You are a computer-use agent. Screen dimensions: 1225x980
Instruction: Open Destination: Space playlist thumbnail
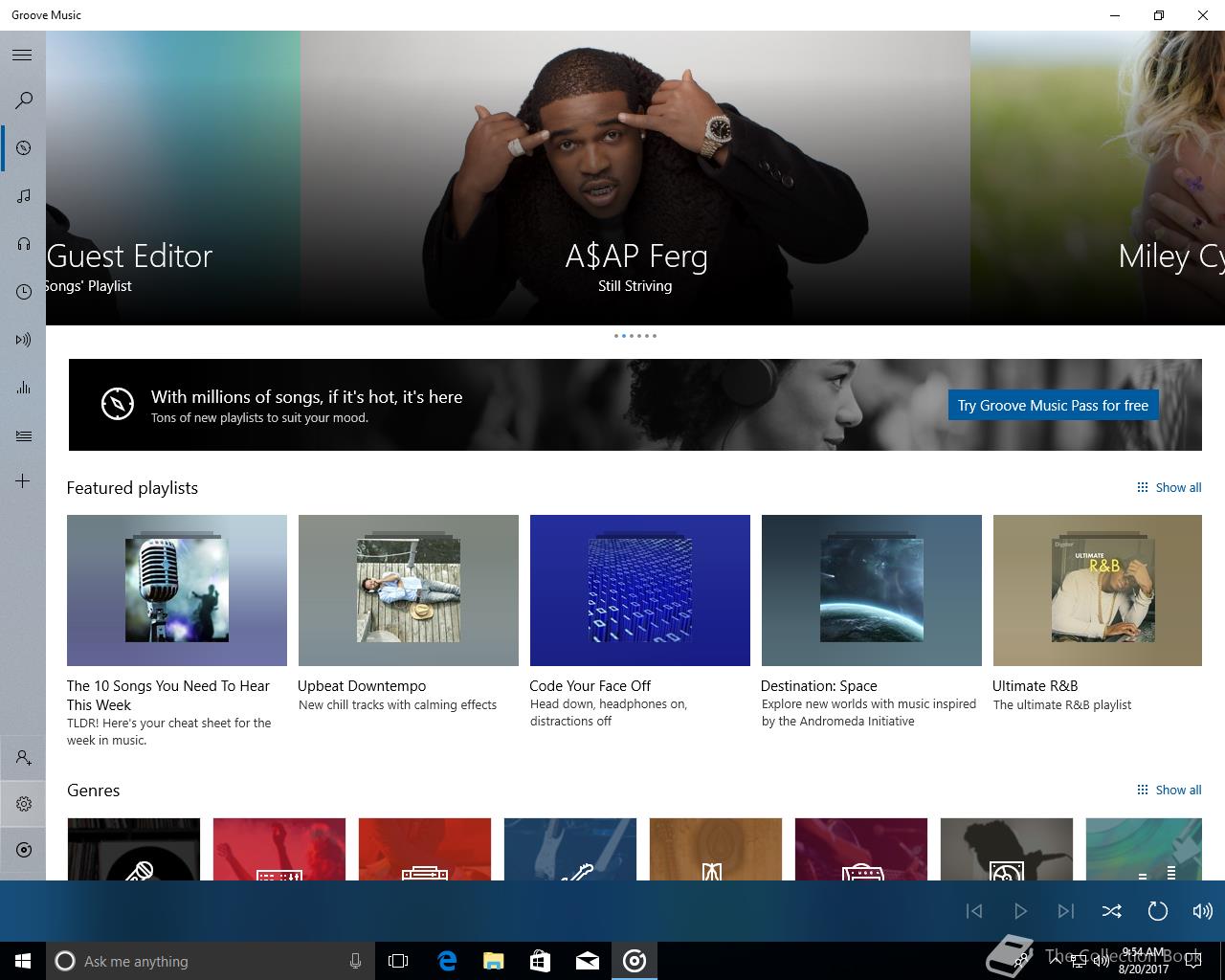[x=872, y=590]
